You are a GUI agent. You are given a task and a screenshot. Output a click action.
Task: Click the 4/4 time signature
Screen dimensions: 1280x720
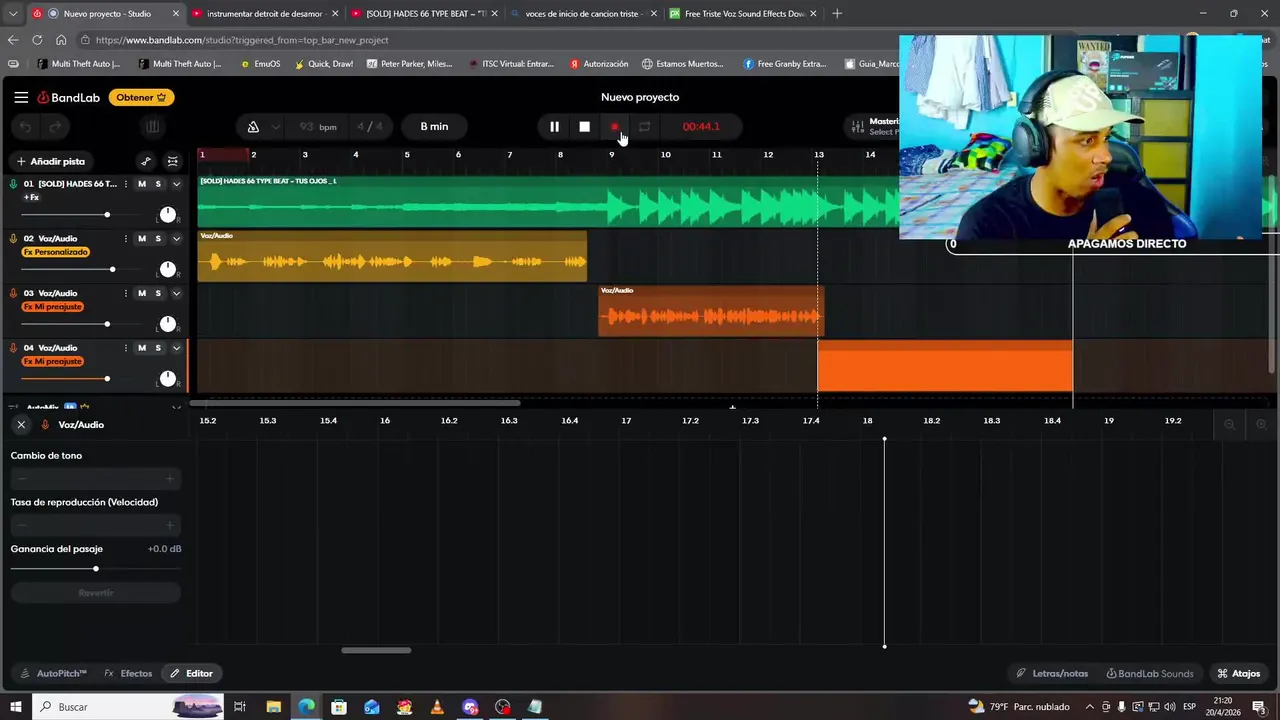[370, 127]
